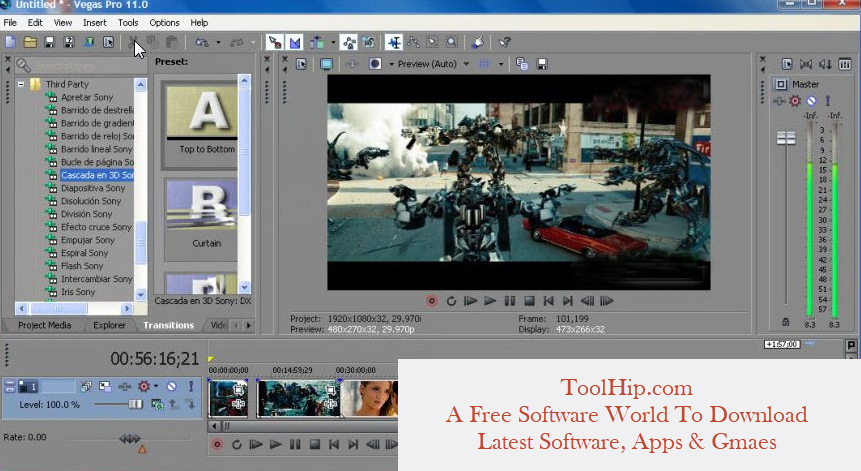Viewport: 861px width, 471px height.
Task: Click Pause under the video preview
Action: click(510, 301)
